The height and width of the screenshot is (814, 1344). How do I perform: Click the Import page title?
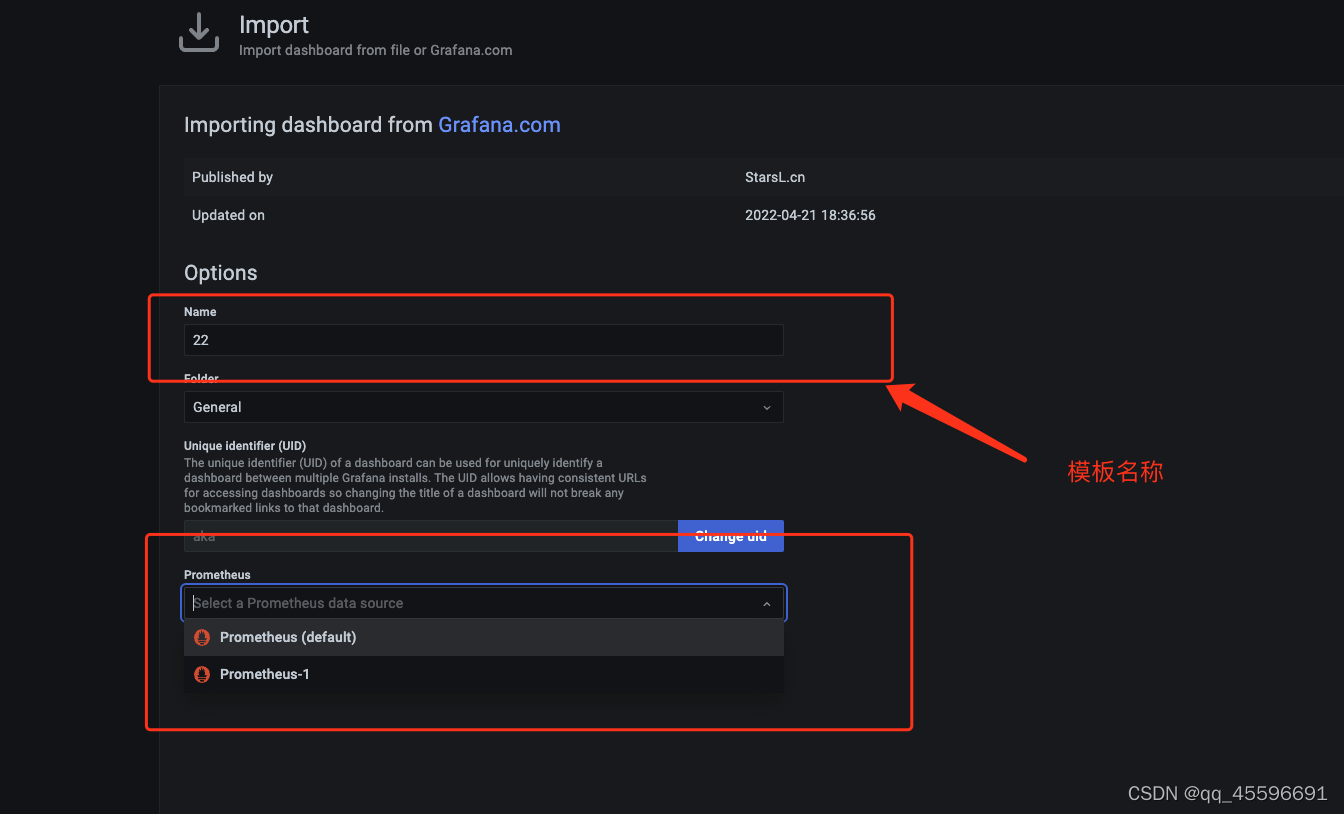274,25
